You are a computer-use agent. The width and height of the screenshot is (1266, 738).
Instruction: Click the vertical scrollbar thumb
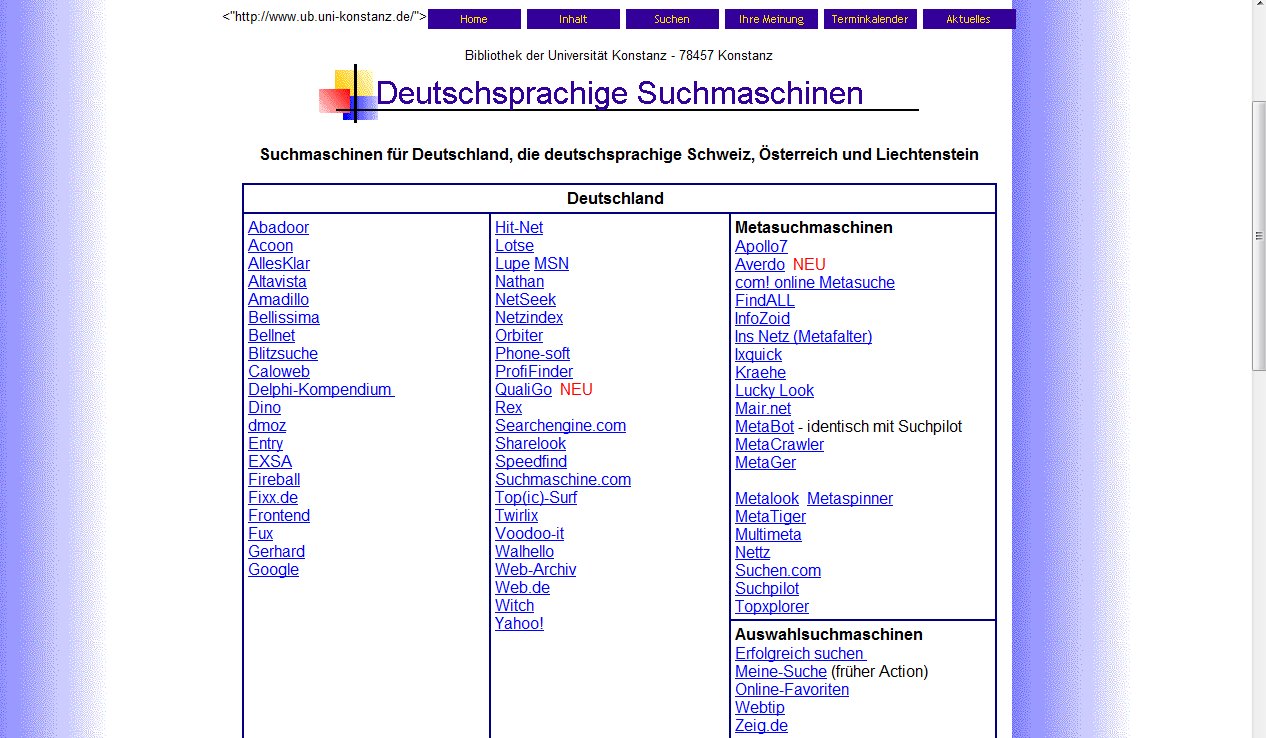1259,236
